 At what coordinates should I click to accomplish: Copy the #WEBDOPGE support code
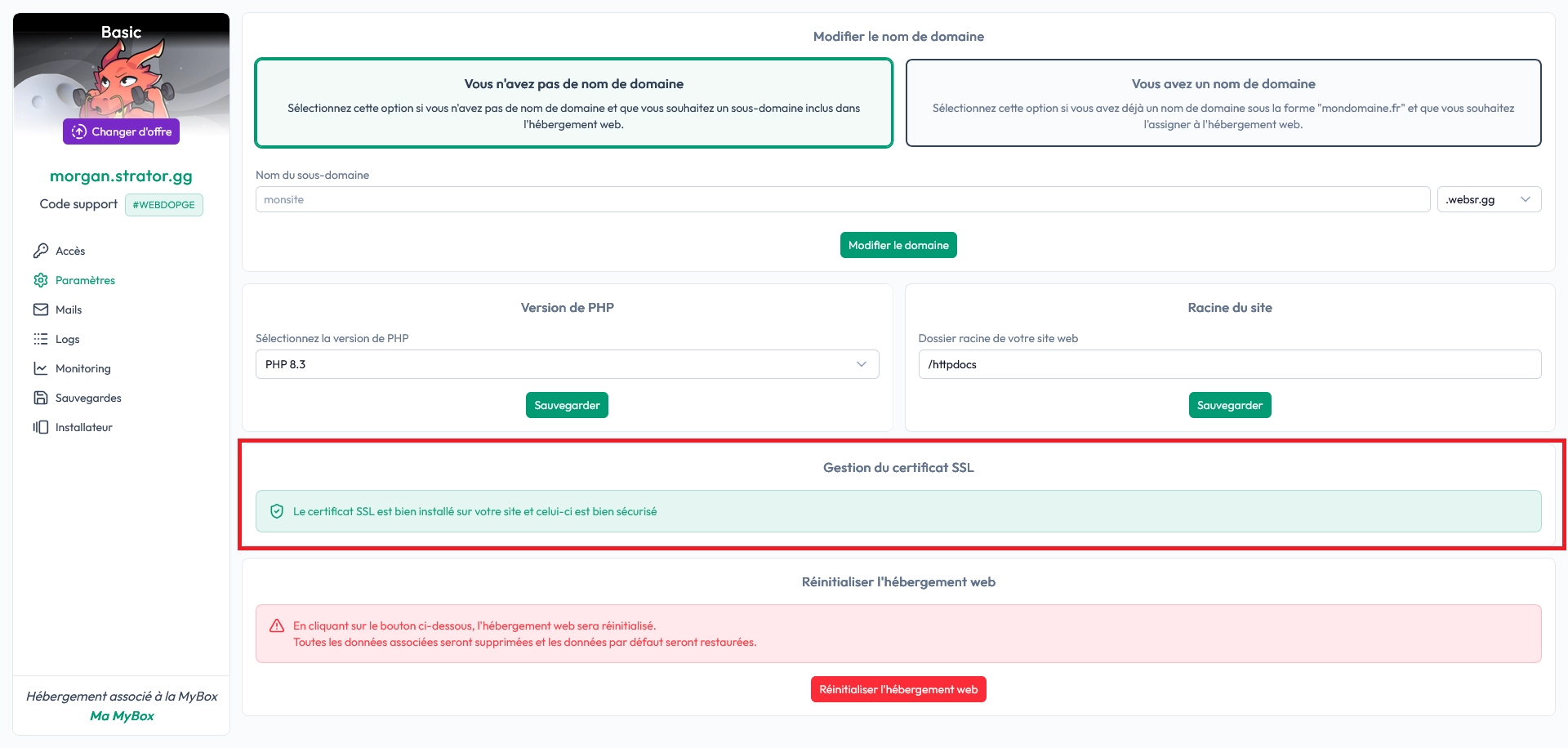click(163, 204)
